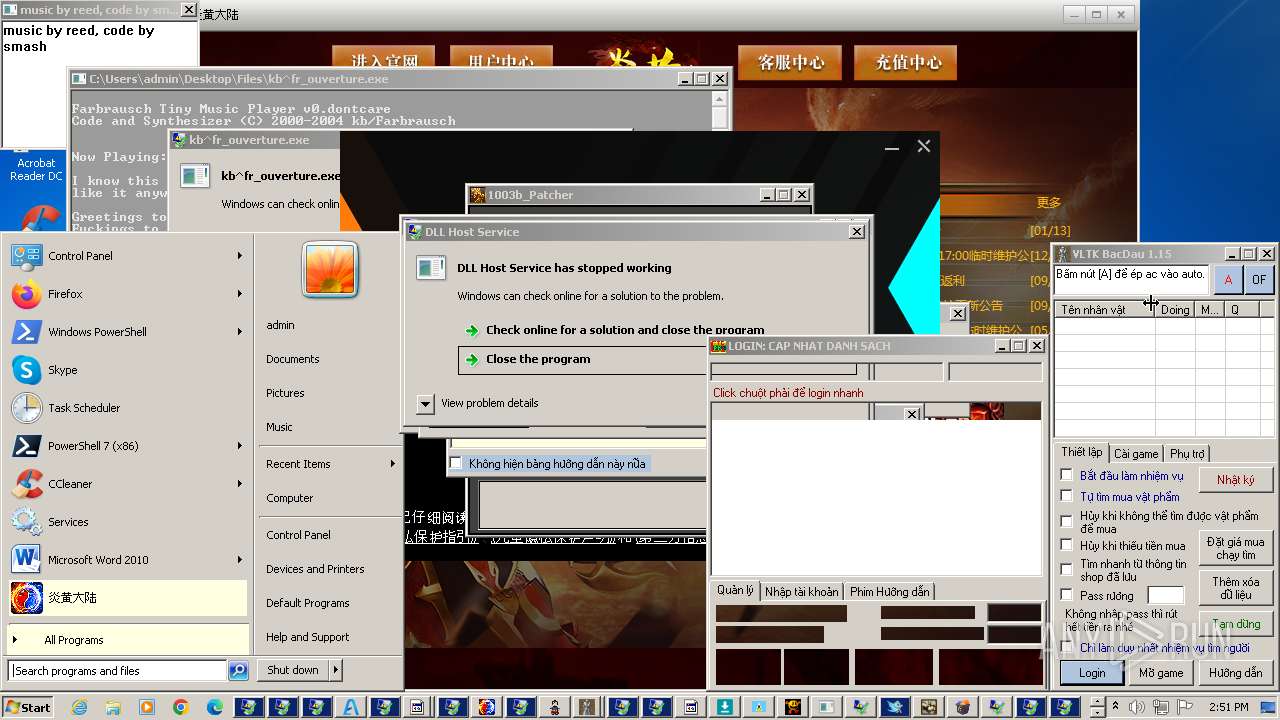Expand the Control Panel submenu arrow
This screenshot has height=720, width=1280.
(240, 256)
